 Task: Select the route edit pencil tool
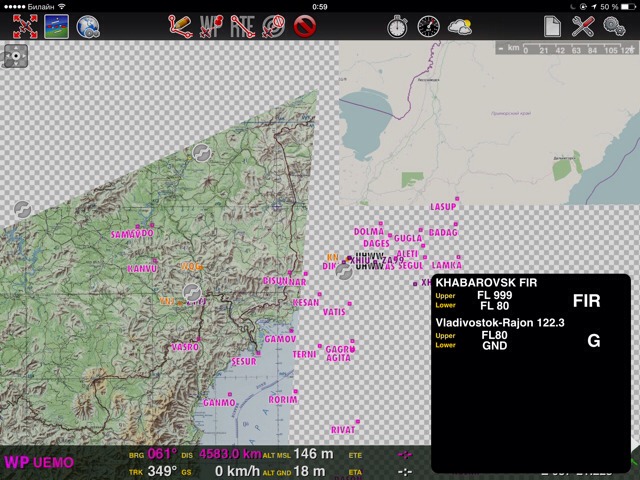pos(180,27)
